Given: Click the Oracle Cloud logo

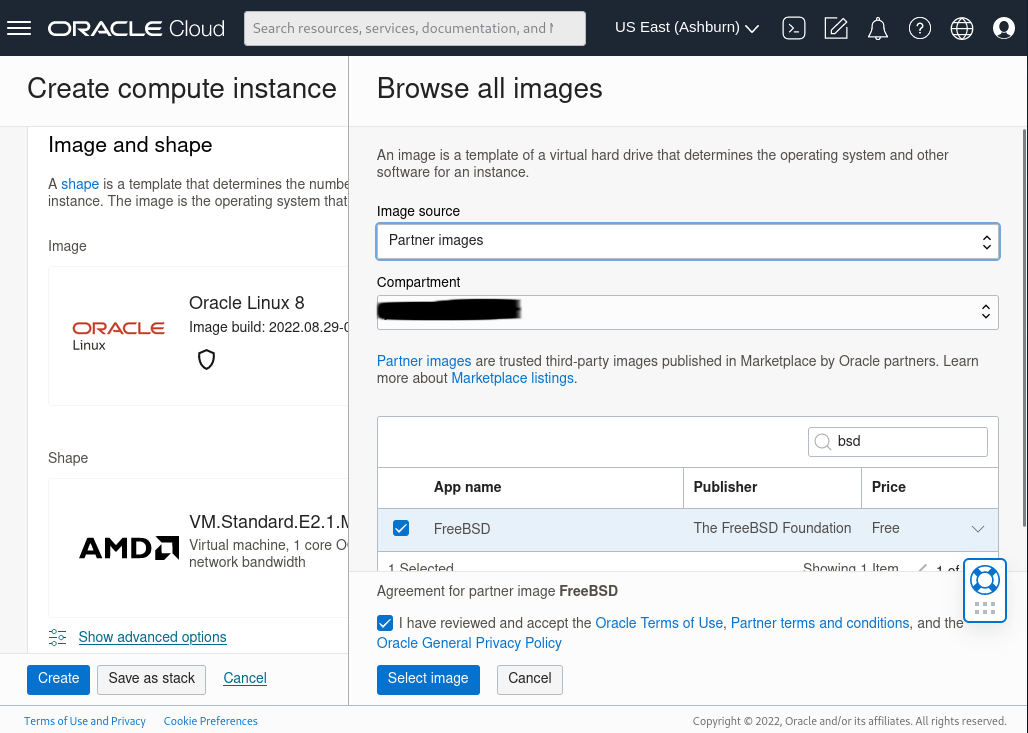Looking at the screenshot, I should tap(136, 28).
